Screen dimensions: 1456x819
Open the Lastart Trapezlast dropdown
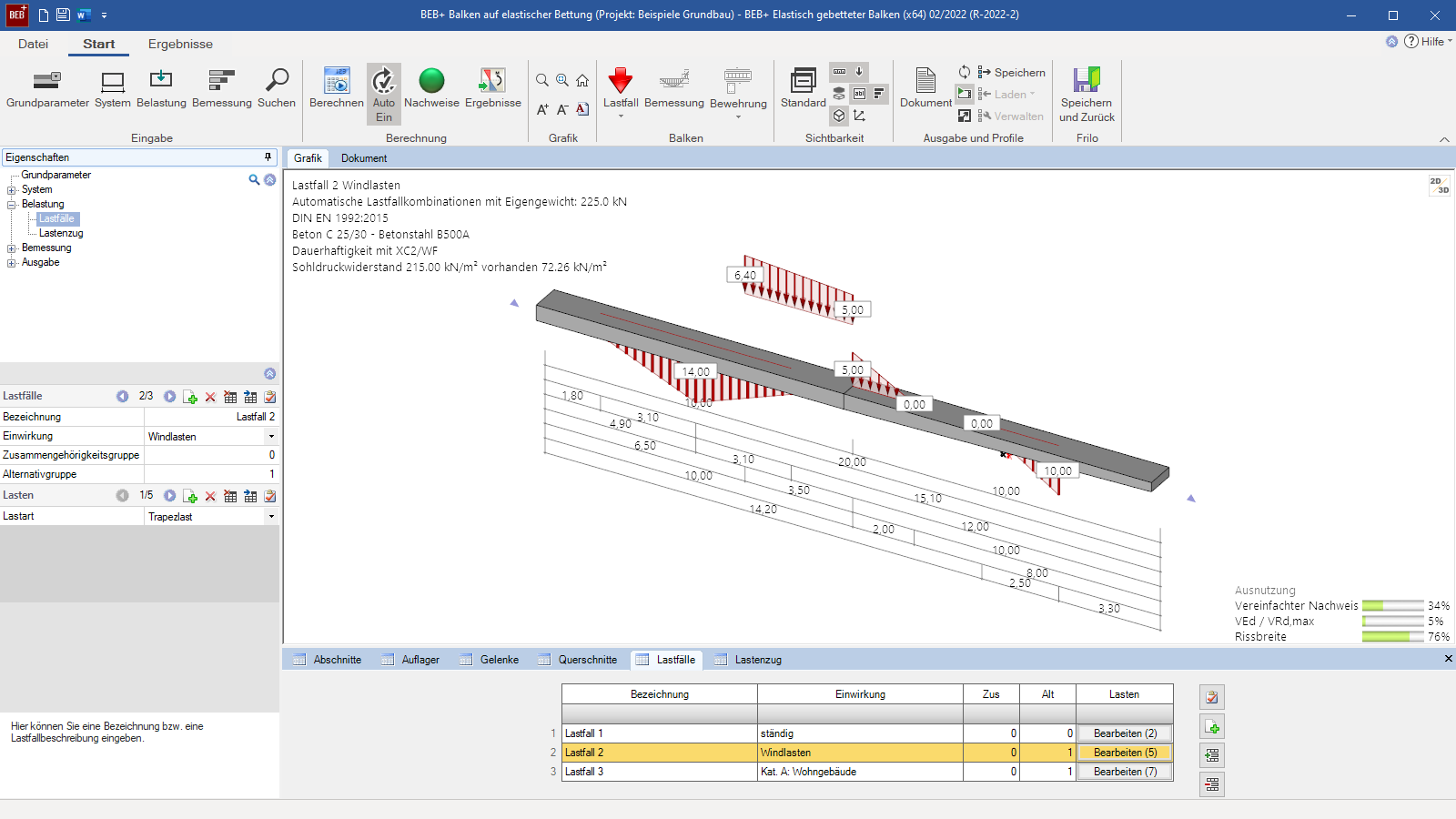click(x=271, y=517)
